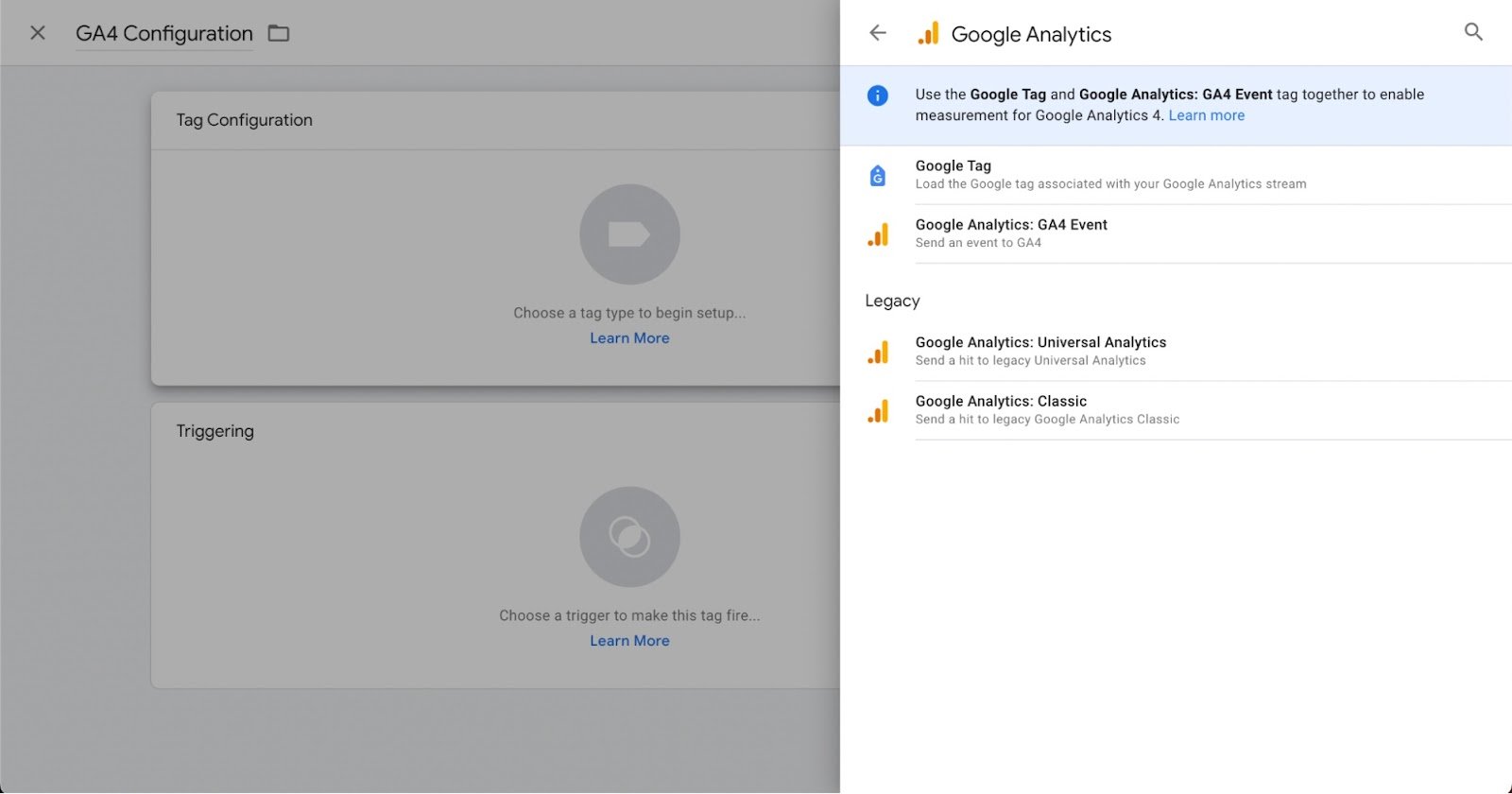
Task: Click the tag placeholder icon in Tag Configuration
Action: tap(629, 234)
